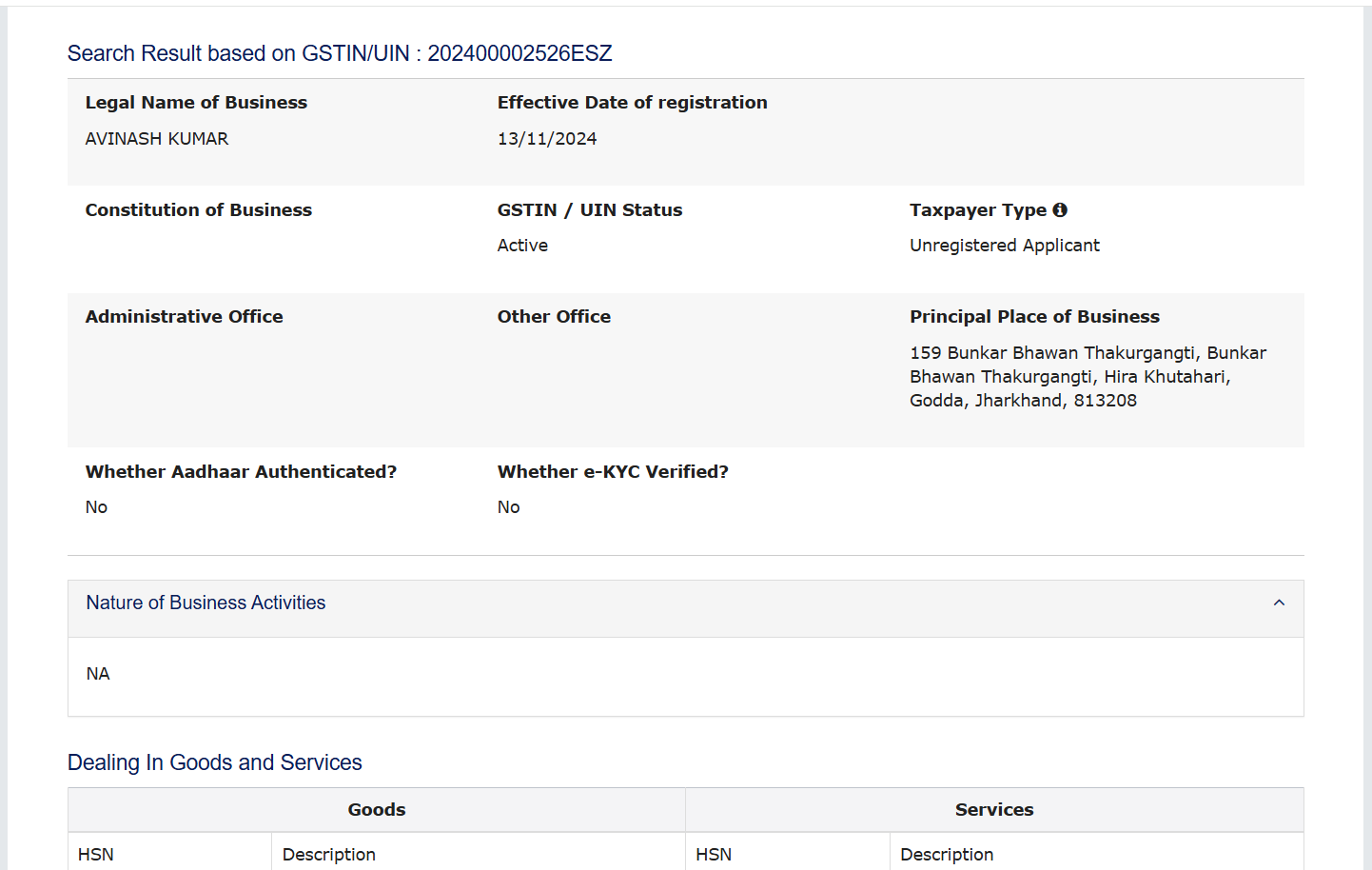
Task: Click the Principal Place of Business address
Action: point(1088,377)
